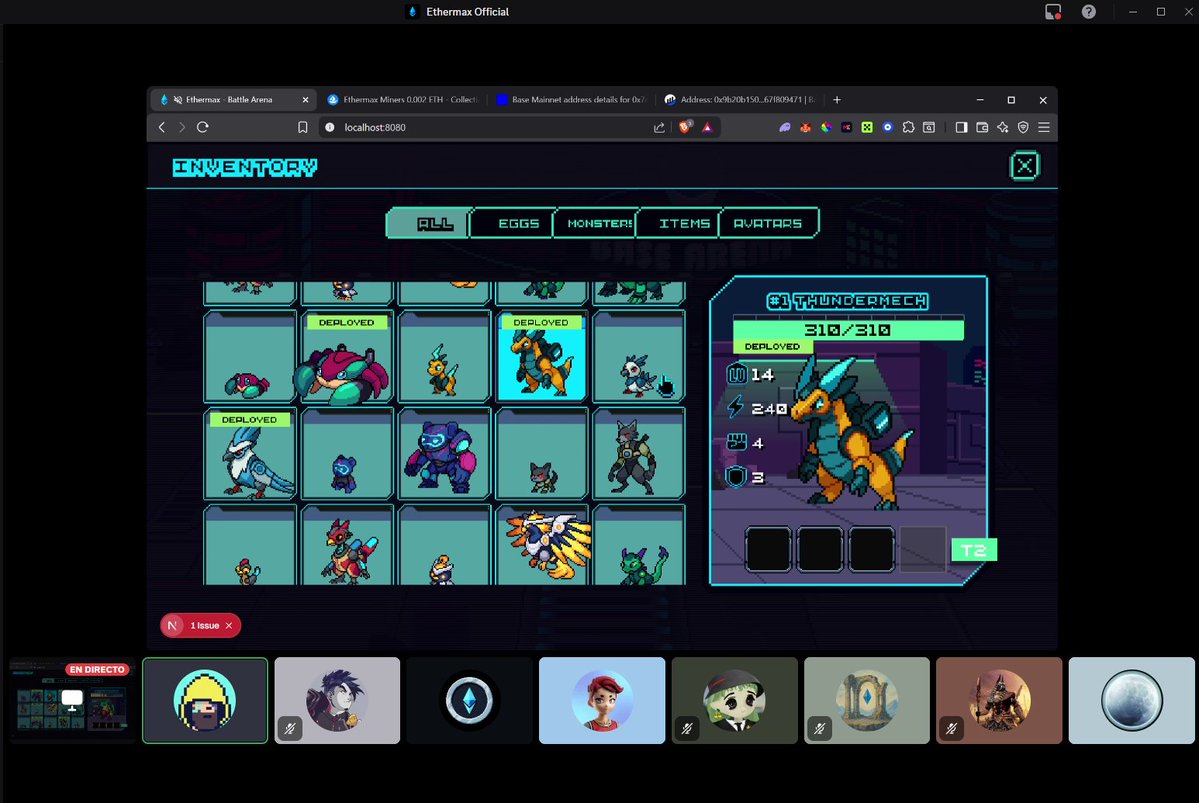
Task: Select the EN DIRECTO live stream thumbnail
Action: click(x=72, y=700)
